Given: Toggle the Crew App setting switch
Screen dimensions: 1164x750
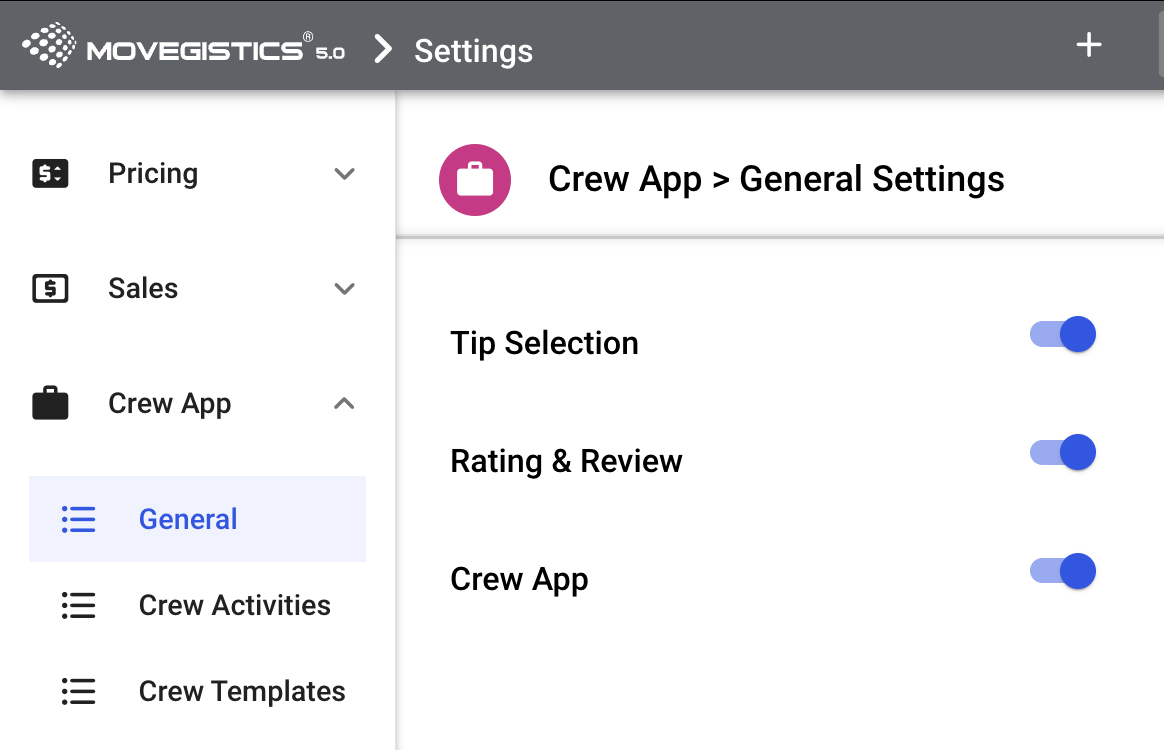Looking at the screenshot, I should pos(1063,571).
